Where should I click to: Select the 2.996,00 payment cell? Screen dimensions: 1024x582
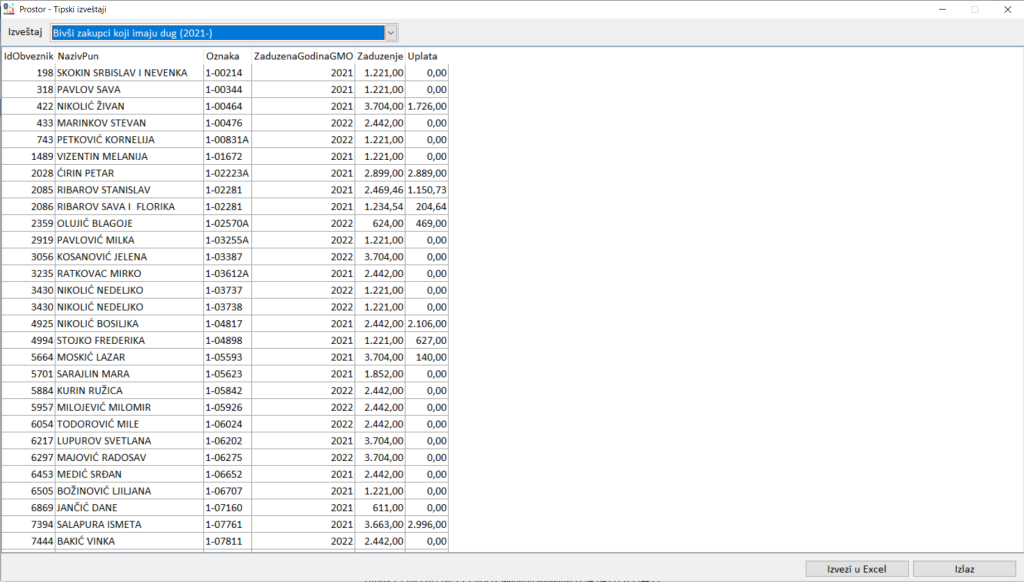coord(427,524)
